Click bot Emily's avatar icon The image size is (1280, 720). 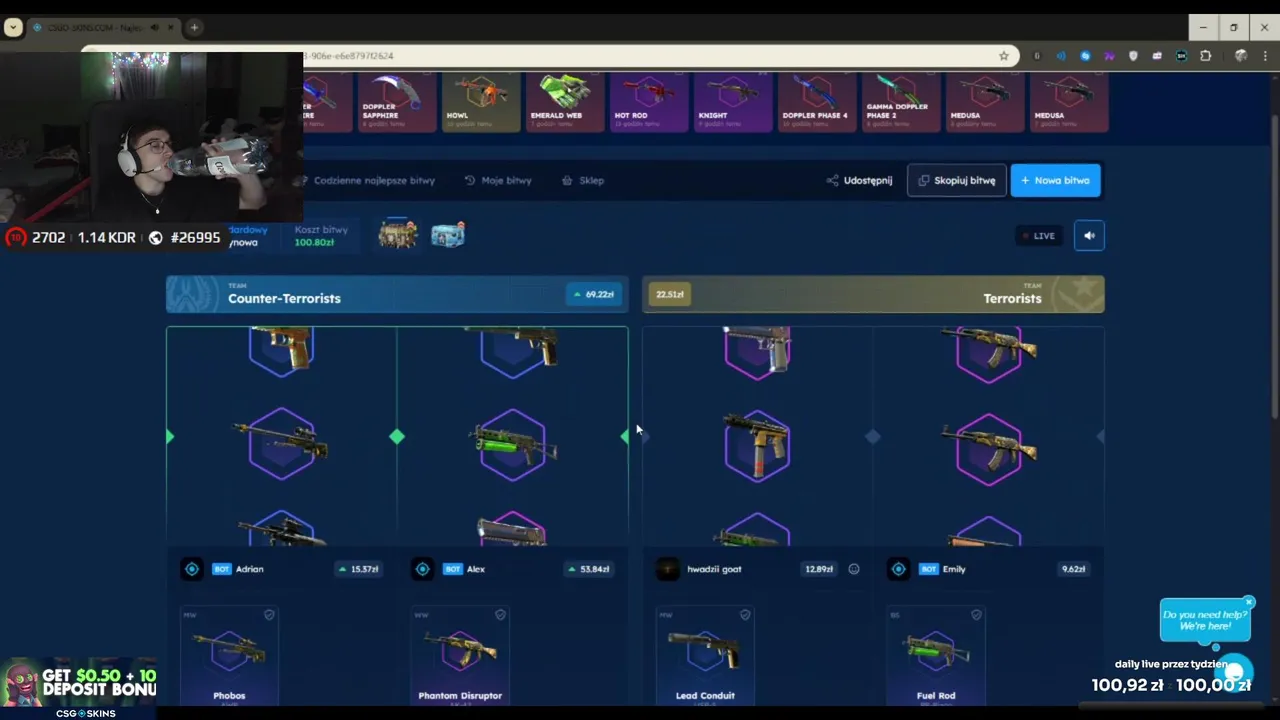click(898, 569)
